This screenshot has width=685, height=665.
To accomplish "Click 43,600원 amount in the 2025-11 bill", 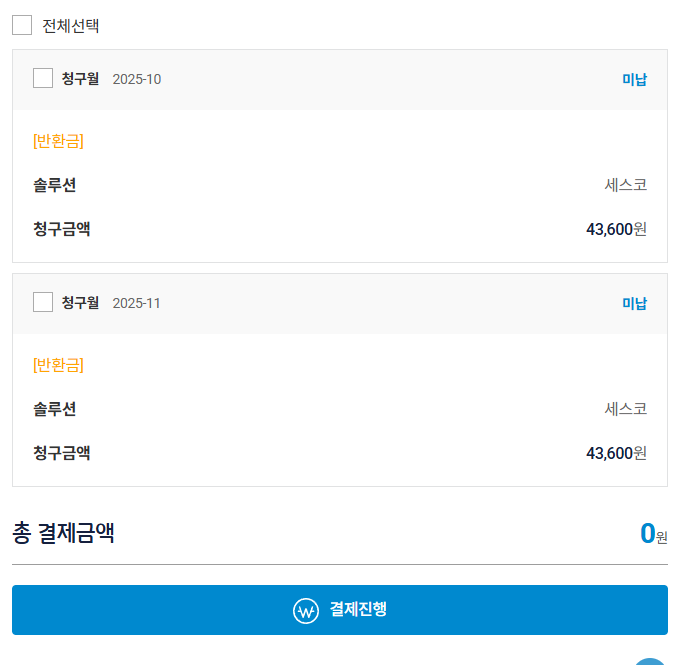I will pos(616,453).
